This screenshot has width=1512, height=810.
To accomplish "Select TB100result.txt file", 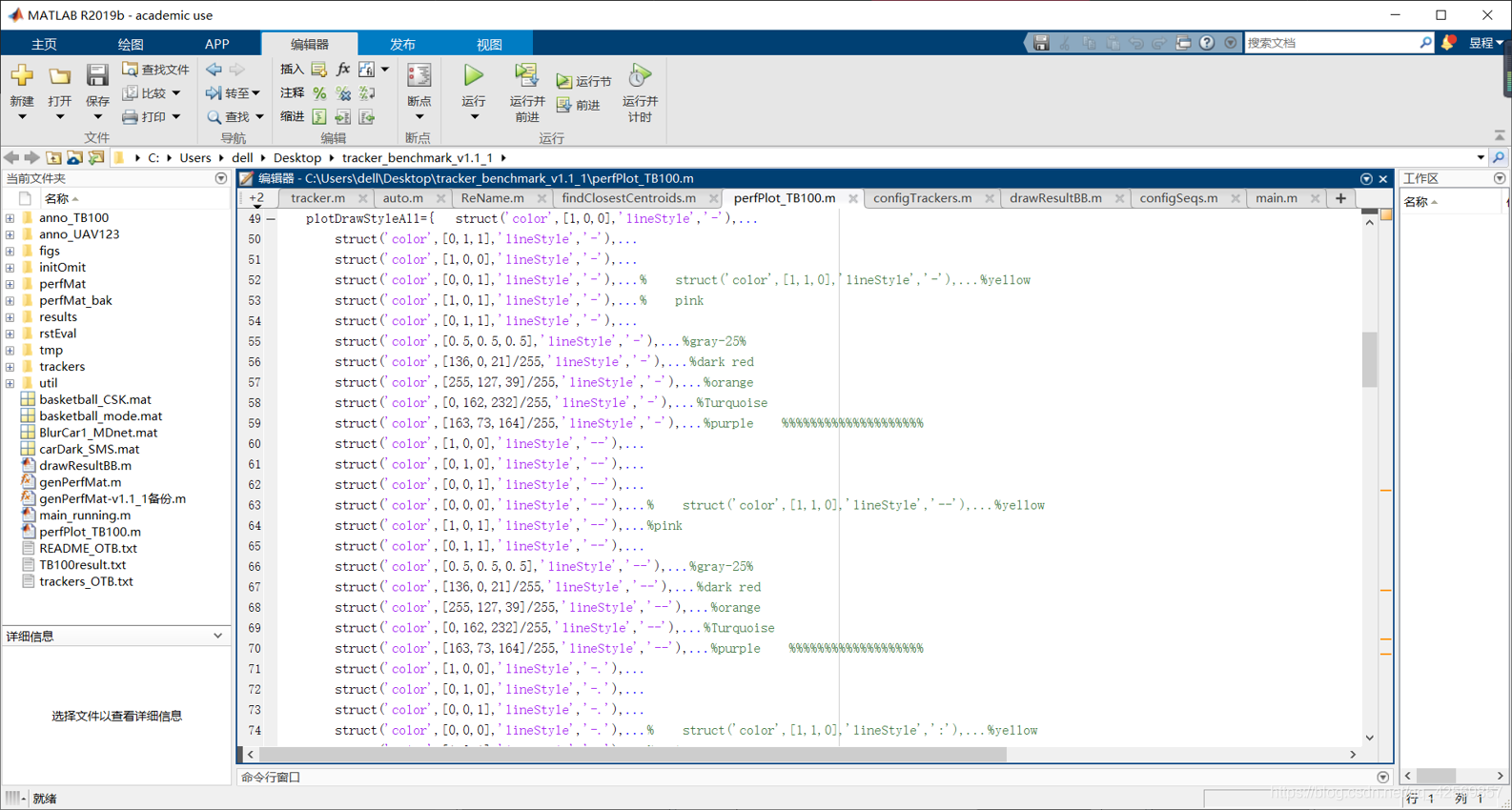I will coord(82,565).
